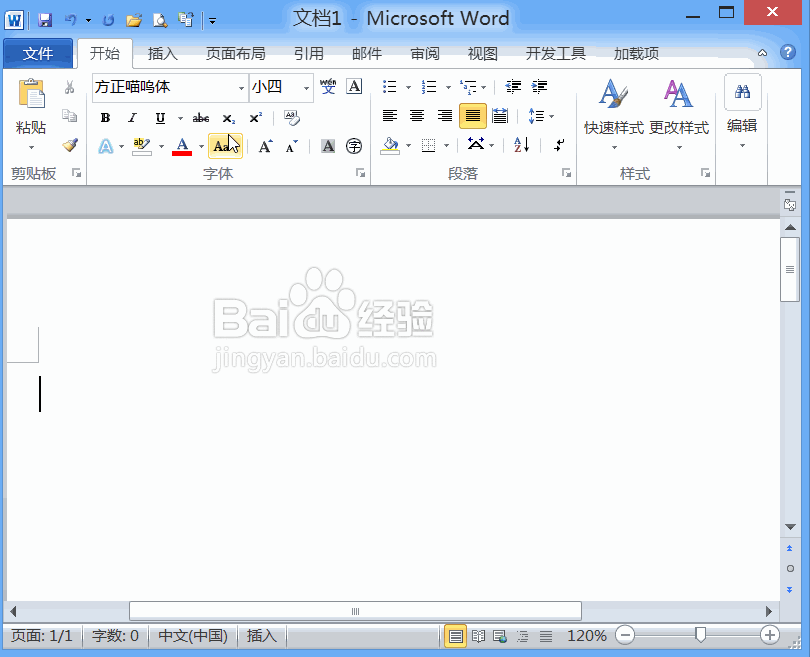This screenshot has width=810, height=657.
Task: Click the text highlight color button
Action: coord(142,146)
